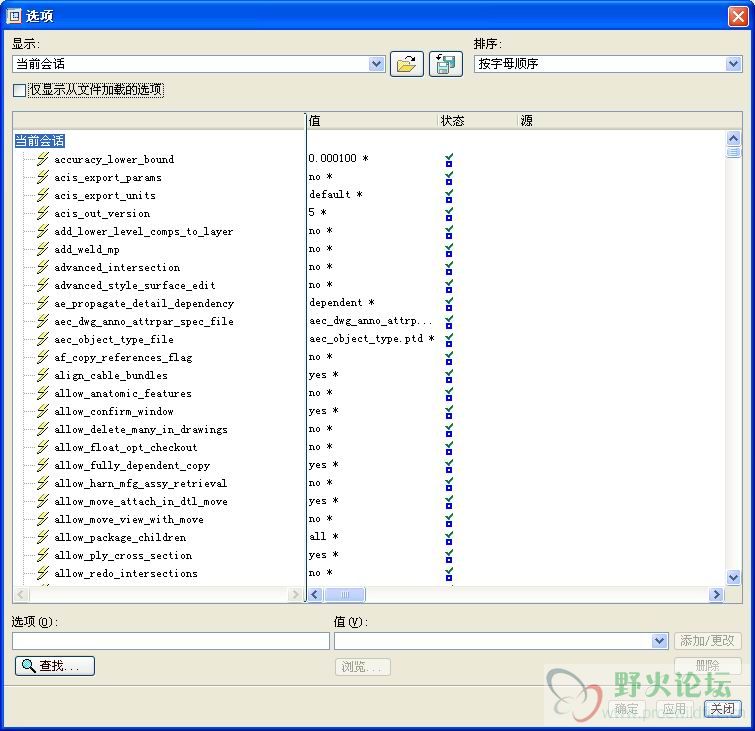This screenshot has height=731, width=755.
Task: Click status icon in allow_float_opt_checkout row
Action: 449,448
